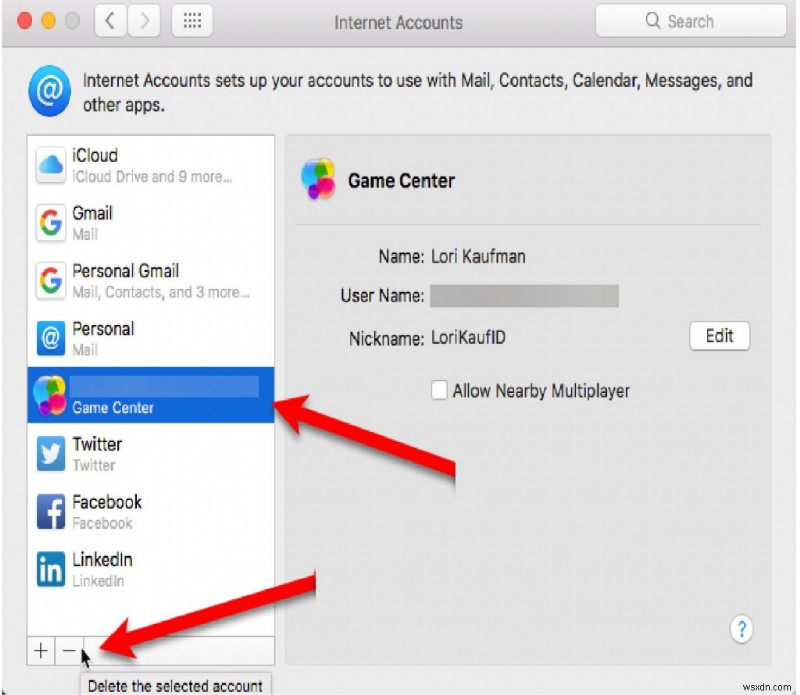Delete the selected account with minus button

click(x=67, y=651)
